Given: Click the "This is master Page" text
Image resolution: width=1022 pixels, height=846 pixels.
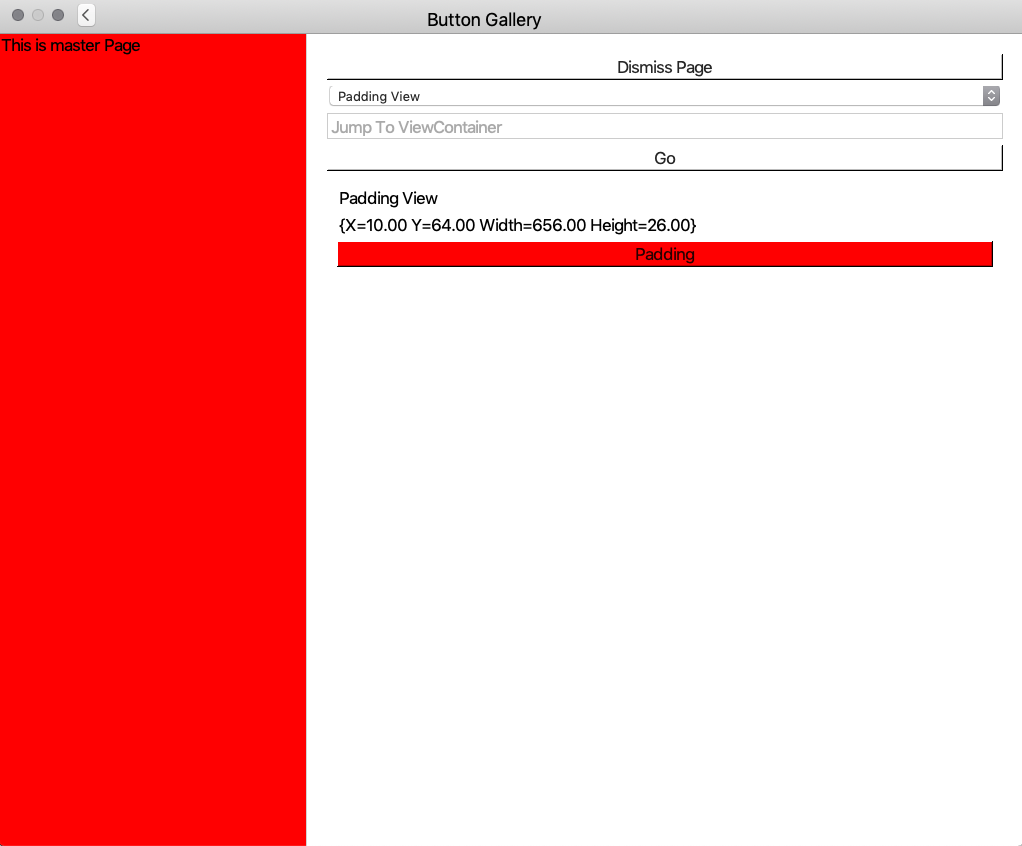Looking at the screenshot, I should click(71, 45).
